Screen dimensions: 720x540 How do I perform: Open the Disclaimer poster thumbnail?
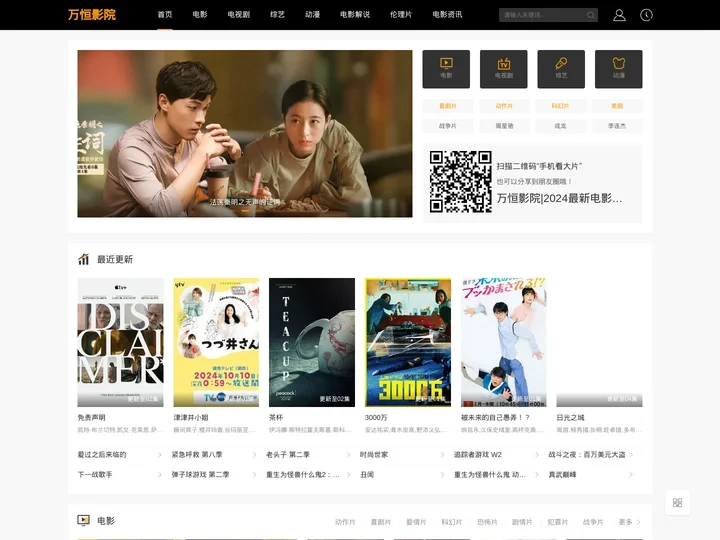(x=120, y=342)
